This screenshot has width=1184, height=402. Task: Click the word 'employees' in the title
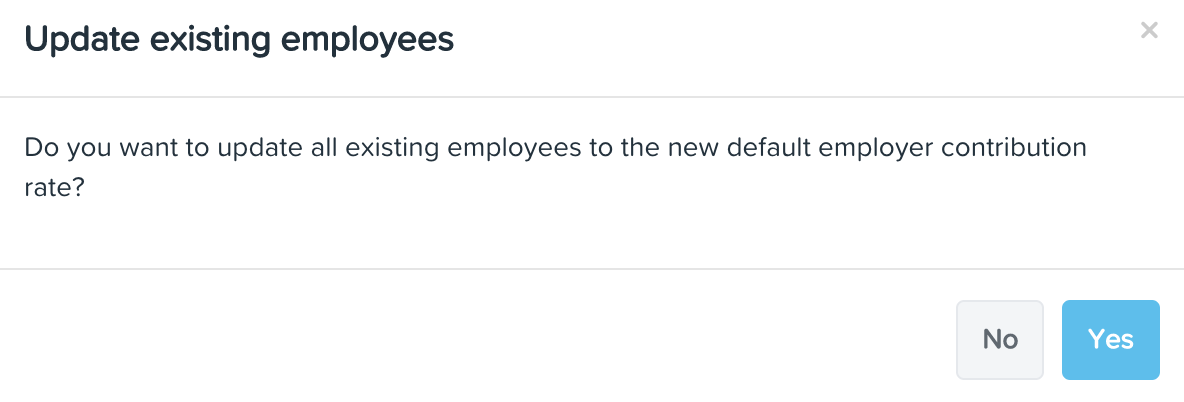pos(367,42)
